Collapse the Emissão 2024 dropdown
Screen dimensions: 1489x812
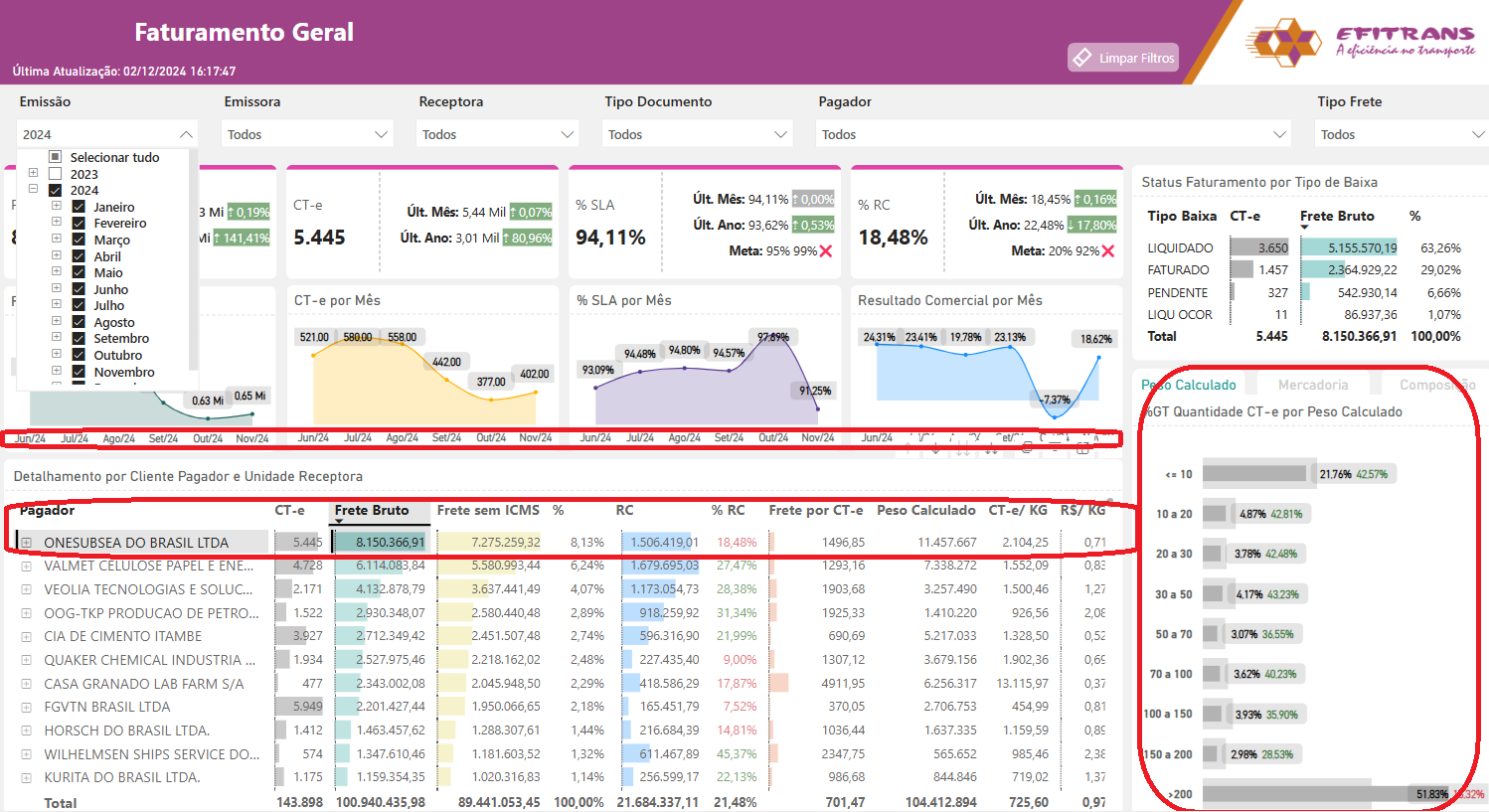186,134
